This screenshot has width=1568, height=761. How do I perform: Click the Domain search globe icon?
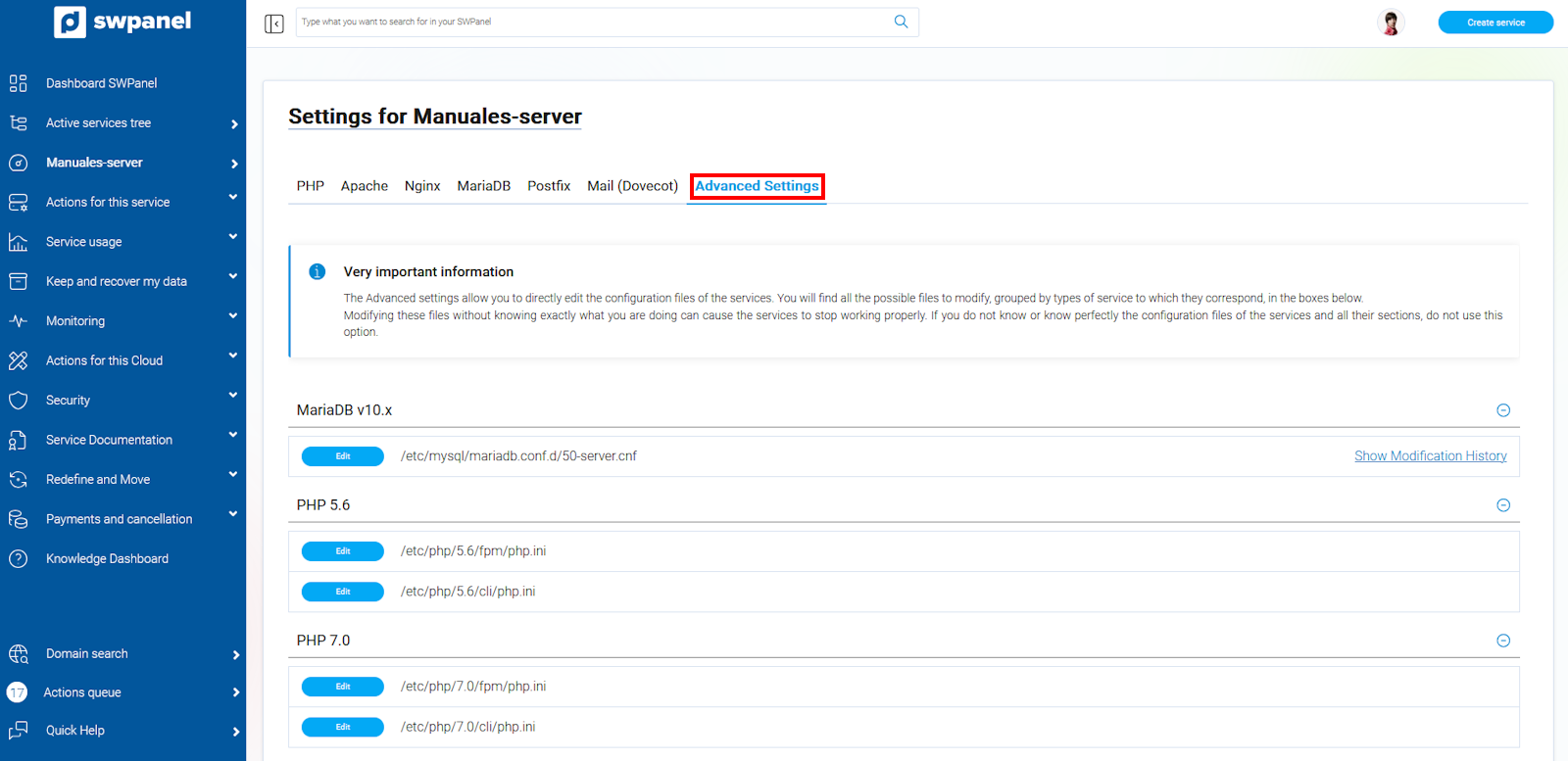click(x=18, y=654)
